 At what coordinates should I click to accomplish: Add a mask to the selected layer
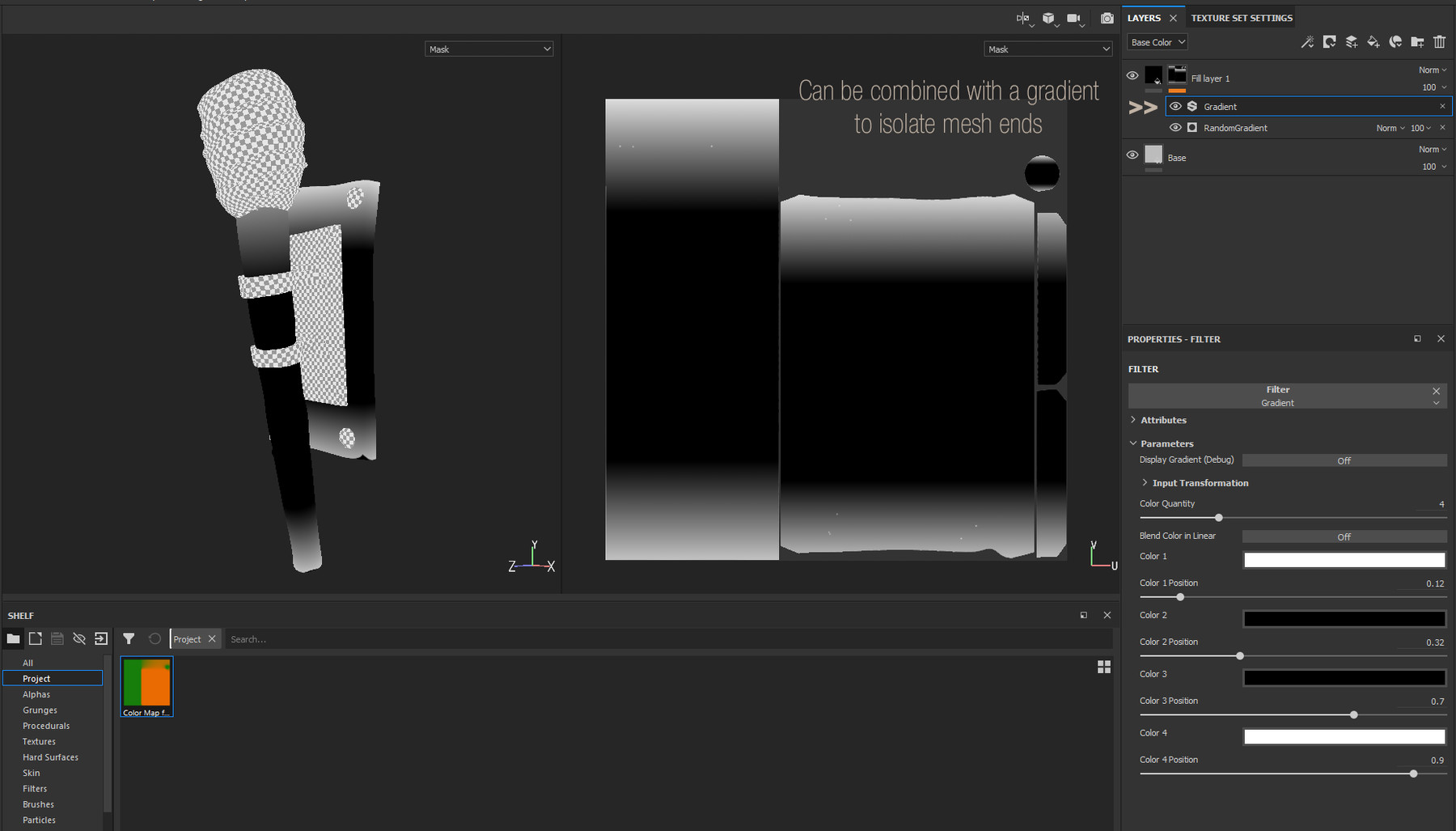[1329, 42]
